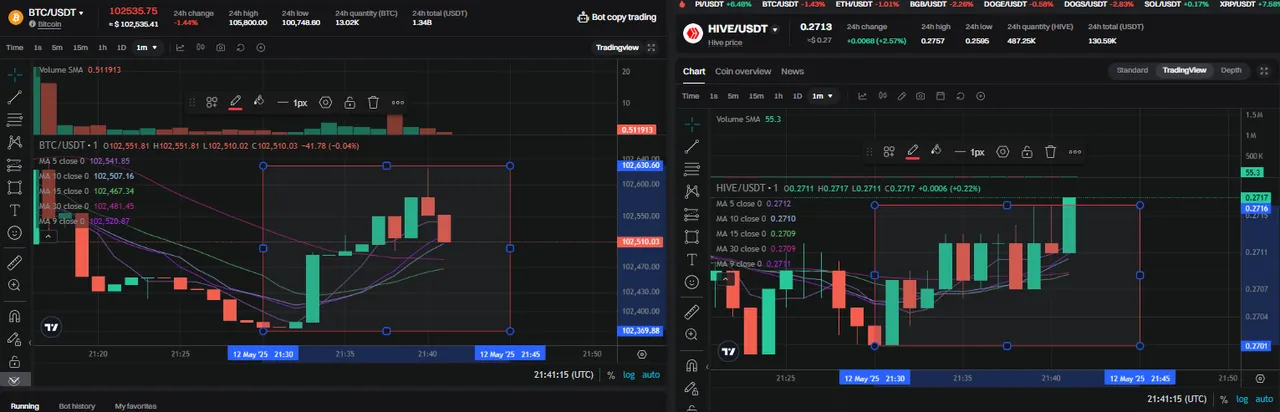Viewport: 1280px width, 412px height.
Task: Click the reset refresh icon in HIVE toolbar
Action: 960,96
